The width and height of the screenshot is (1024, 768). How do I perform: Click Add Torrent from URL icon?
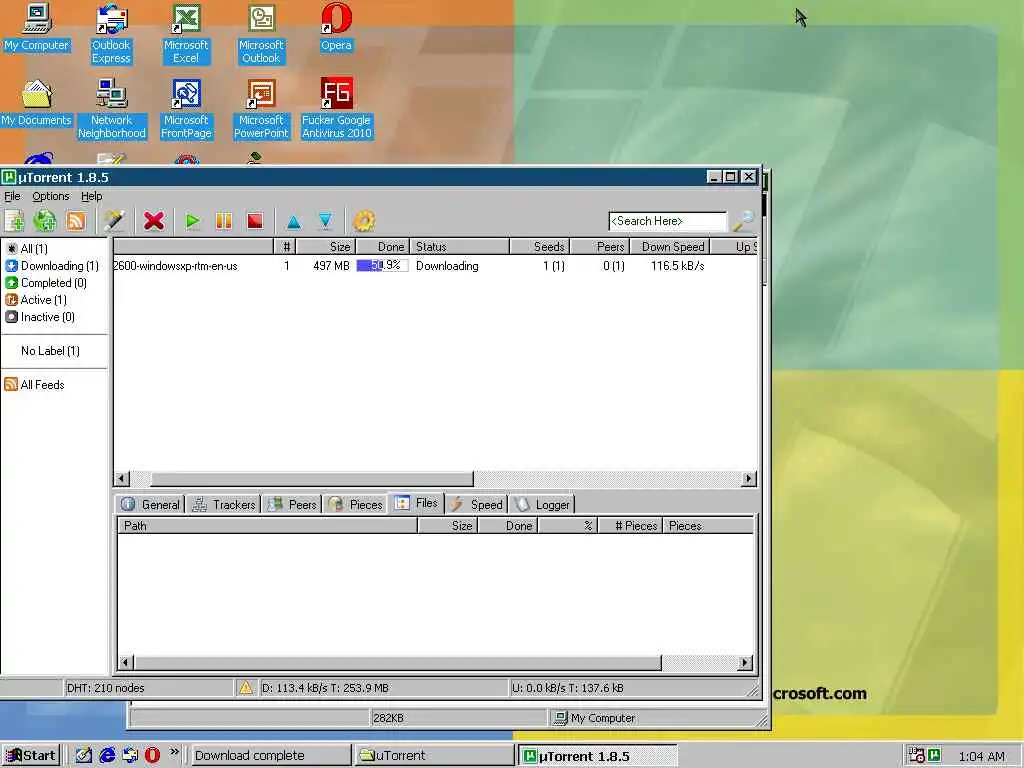pyautogui.click(x=45, y=221)
